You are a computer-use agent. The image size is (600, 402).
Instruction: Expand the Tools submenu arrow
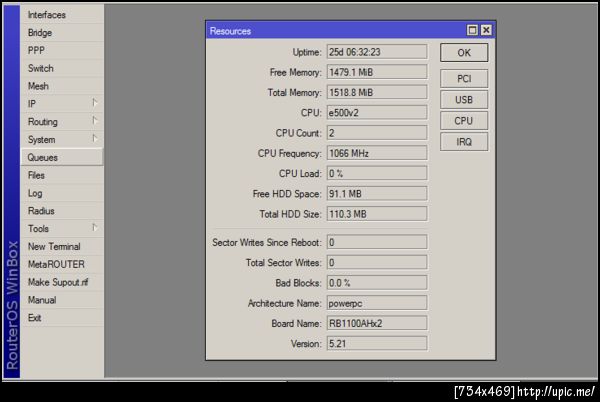95,228
